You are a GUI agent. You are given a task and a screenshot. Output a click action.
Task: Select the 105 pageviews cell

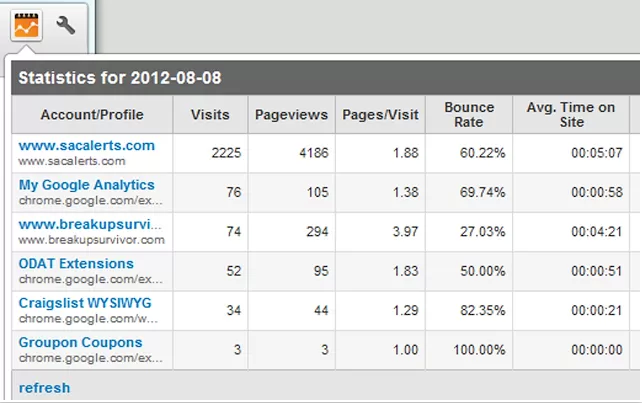[x=318, y=192]
